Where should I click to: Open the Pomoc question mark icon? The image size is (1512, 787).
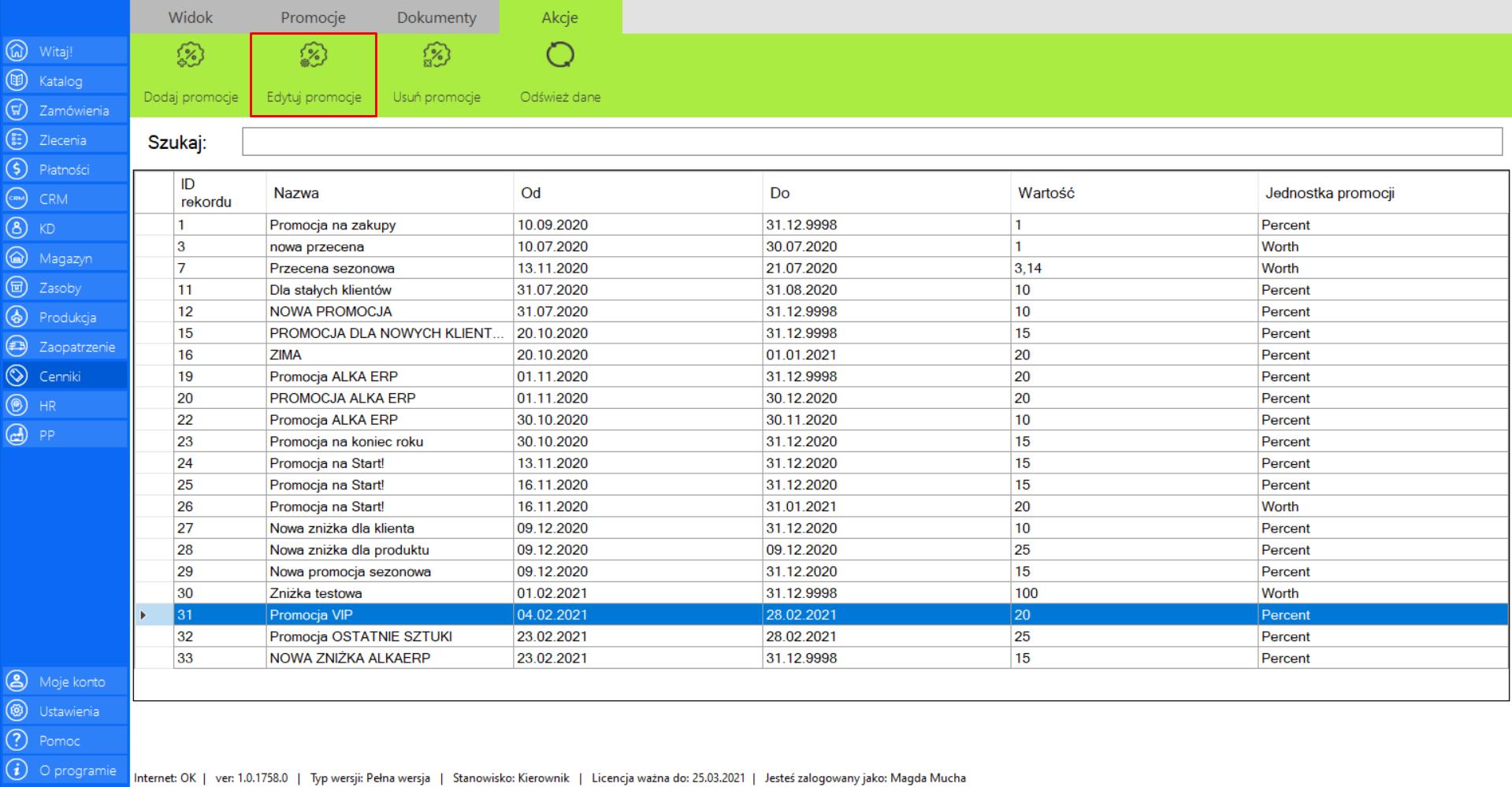coord(17,741)
